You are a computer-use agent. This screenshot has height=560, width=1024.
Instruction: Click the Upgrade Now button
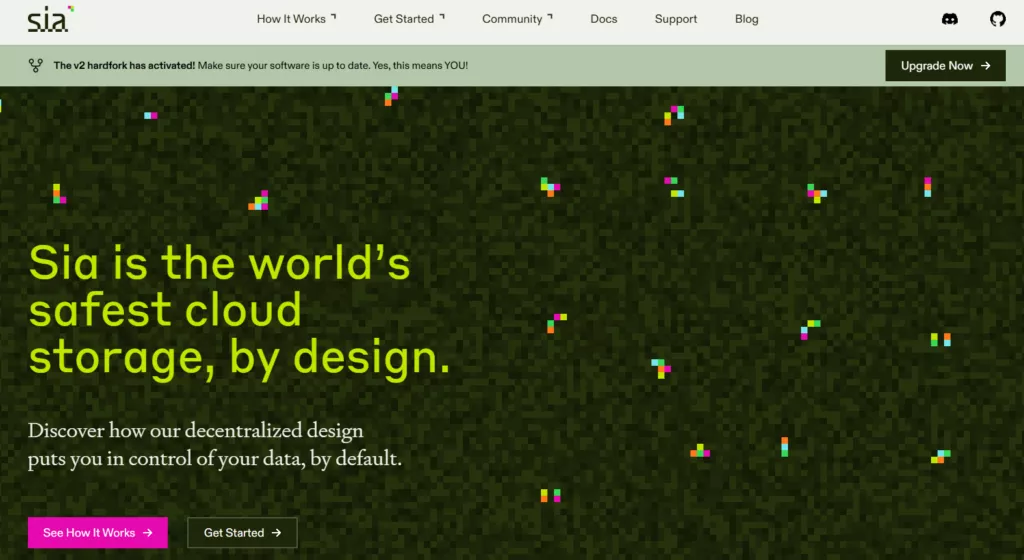[945, 66]
